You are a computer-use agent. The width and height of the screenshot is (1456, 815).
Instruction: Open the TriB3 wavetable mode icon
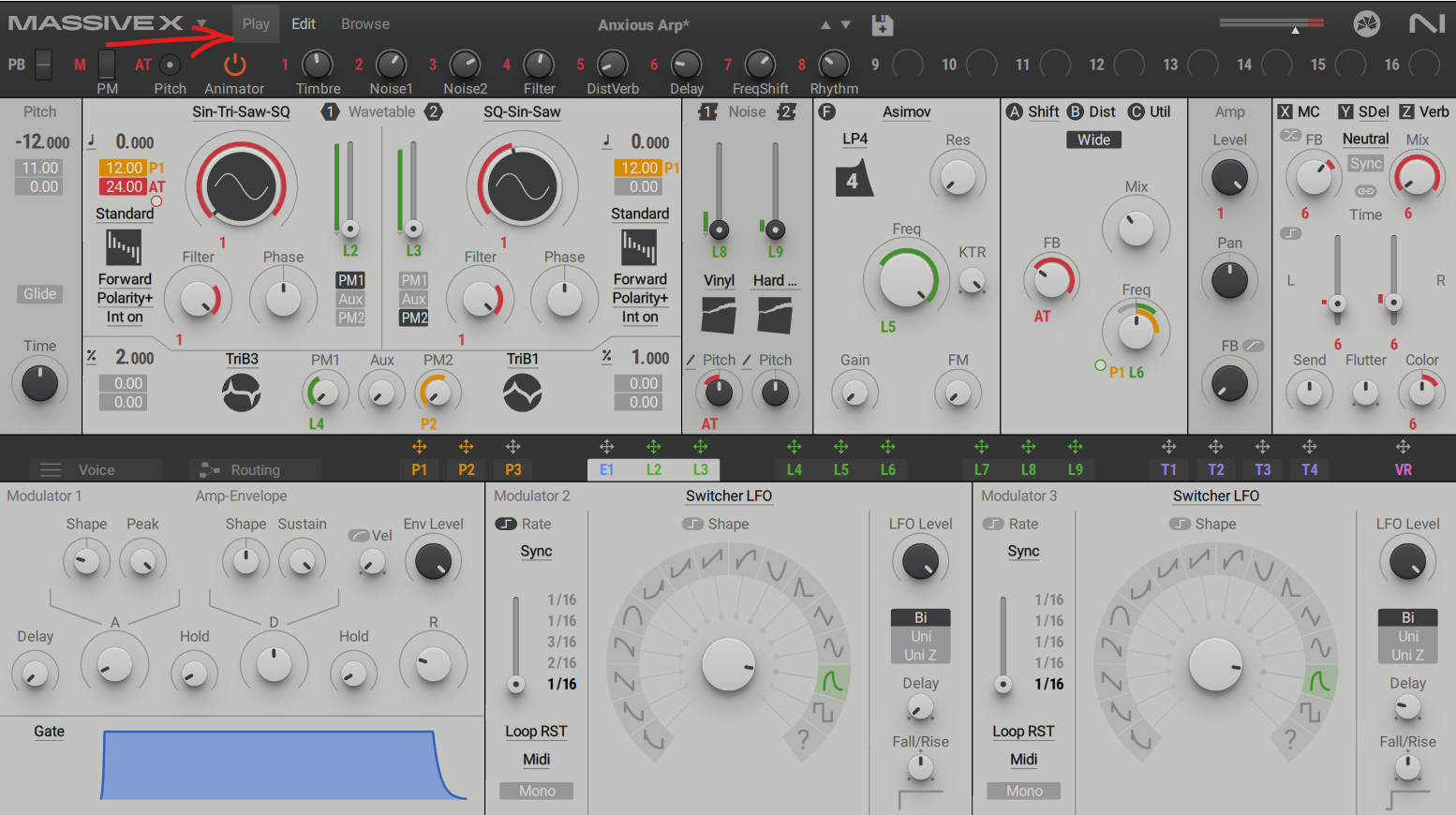click(241, 393)
